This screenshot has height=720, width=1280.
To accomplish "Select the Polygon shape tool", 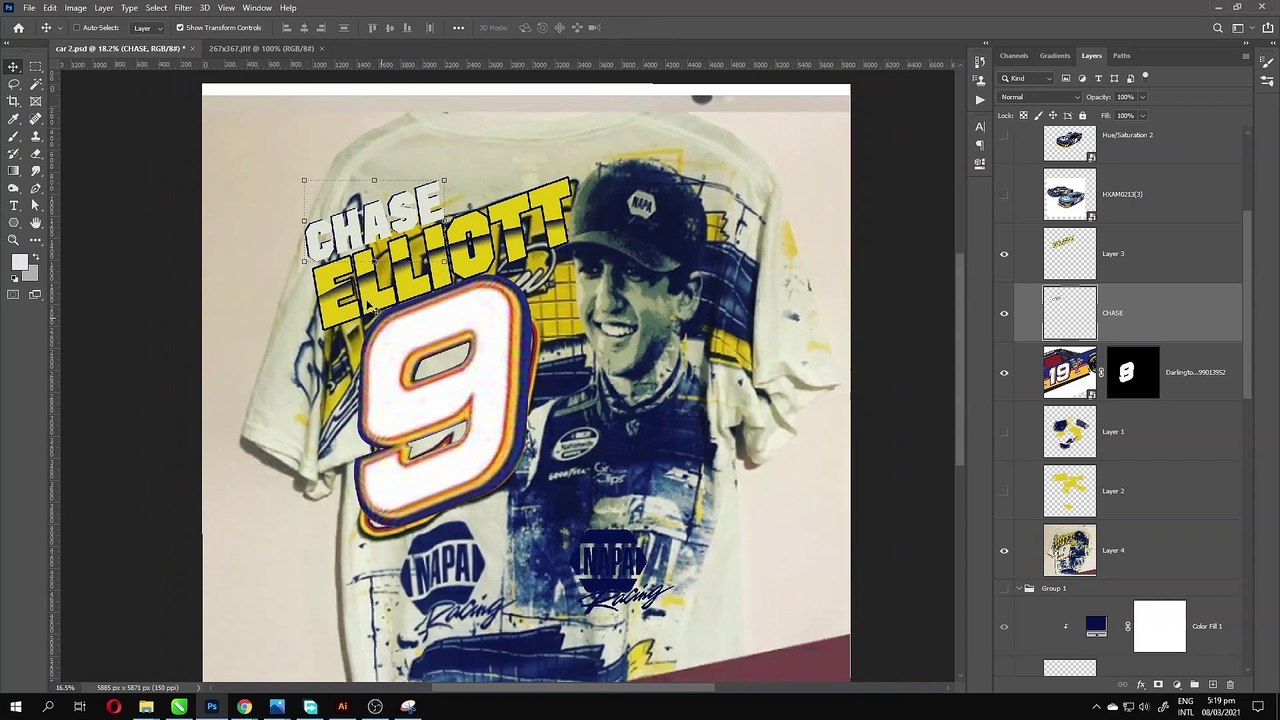I will click(14, 223).
